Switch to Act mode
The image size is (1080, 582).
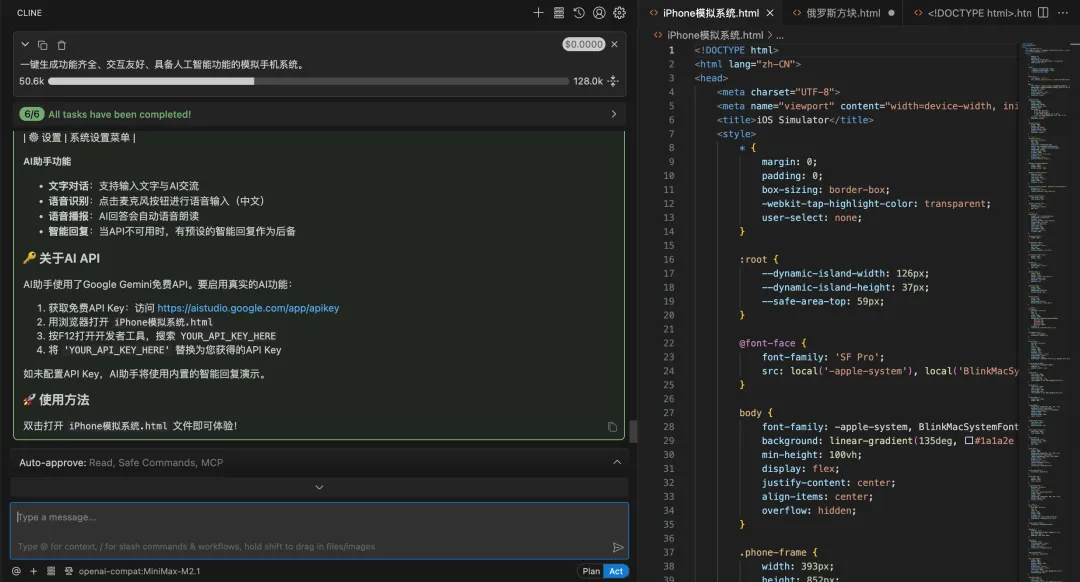coord(616,571)
